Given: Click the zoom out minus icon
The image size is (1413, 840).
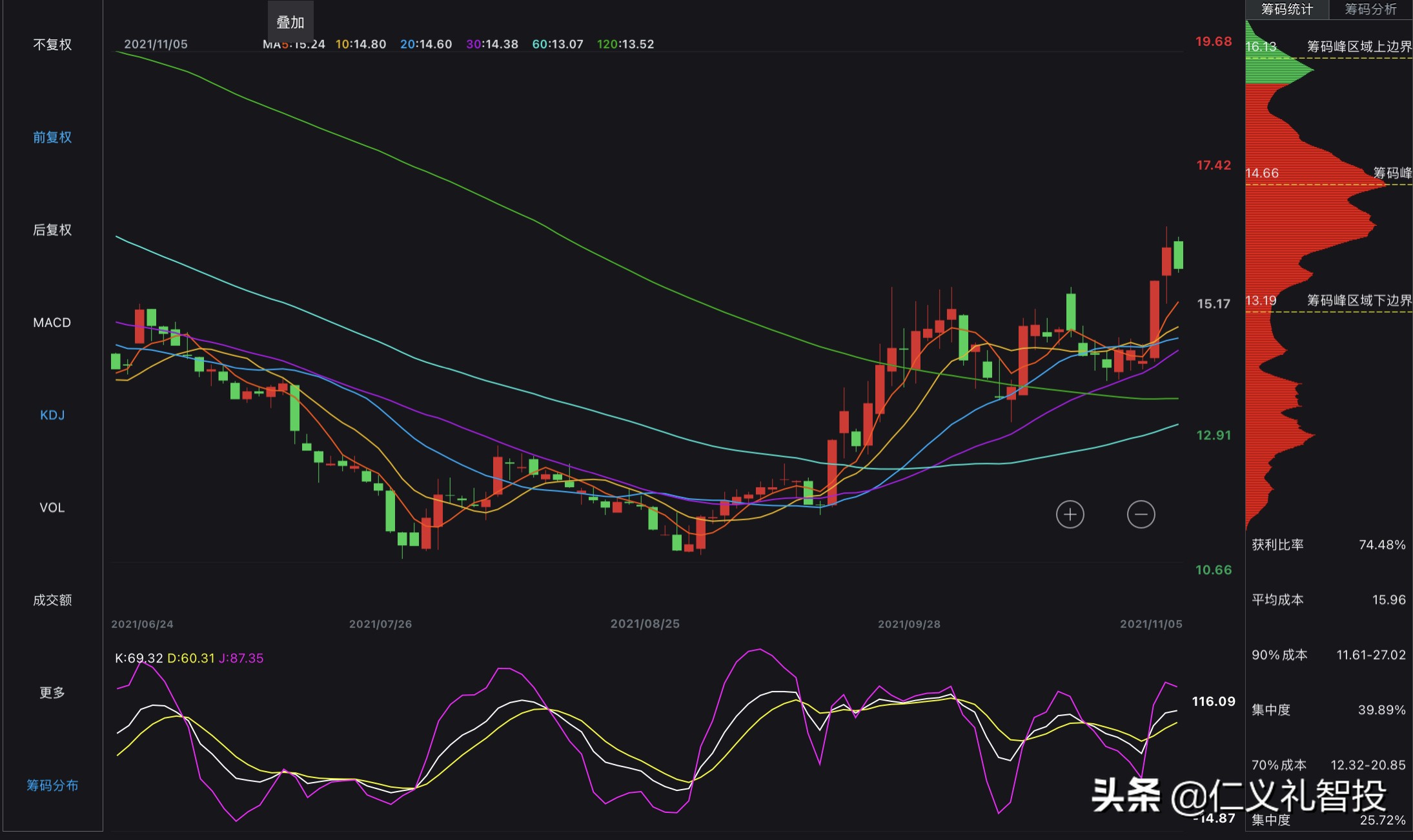Looking at the screenshot, I should (1141, 514).
